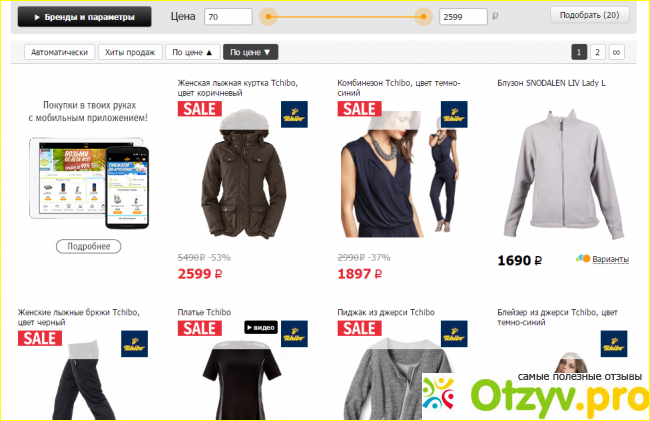Image resolution: width=650 pixels, height=421 pixels.
Task: Select the Автоматически sorting tab
Action: pyautogui.click(x=59, y=52)
